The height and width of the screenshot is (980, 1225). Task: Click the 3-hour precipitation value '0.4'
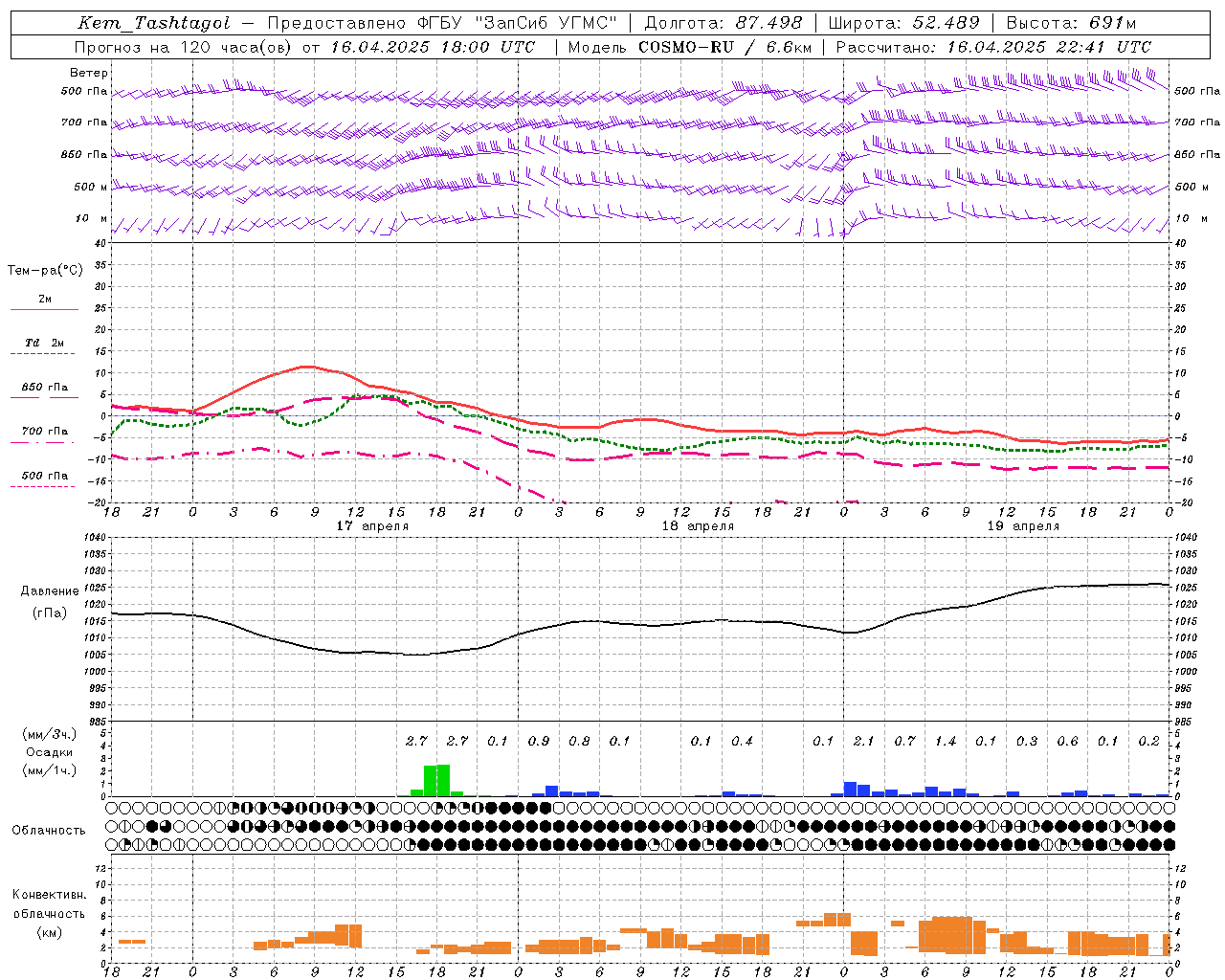pos(742,741)
